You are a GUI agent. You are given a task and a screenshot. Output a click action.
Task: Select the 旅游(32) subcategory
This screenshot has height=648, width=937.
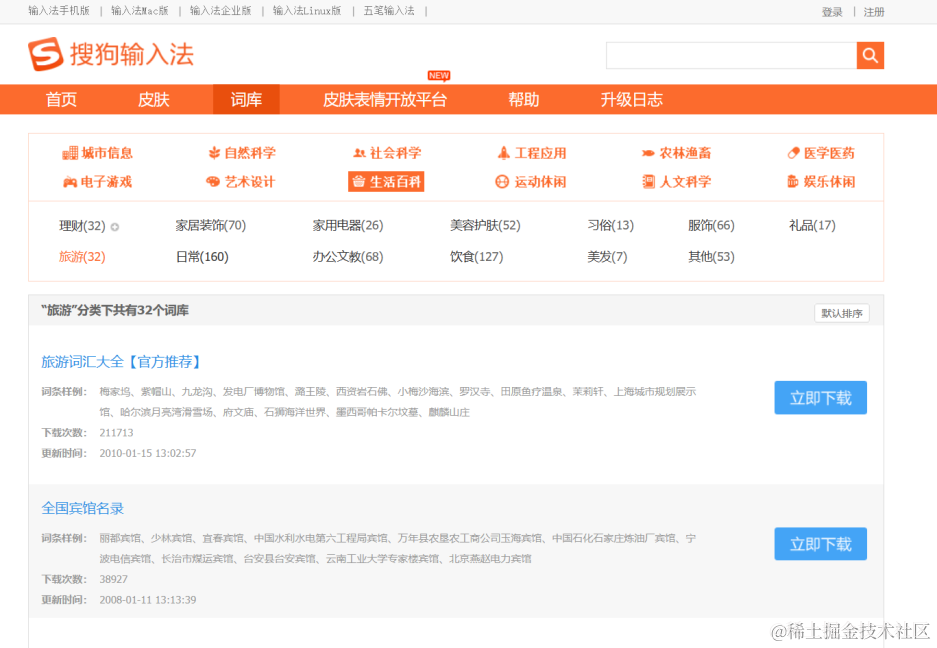coord(82,256)
